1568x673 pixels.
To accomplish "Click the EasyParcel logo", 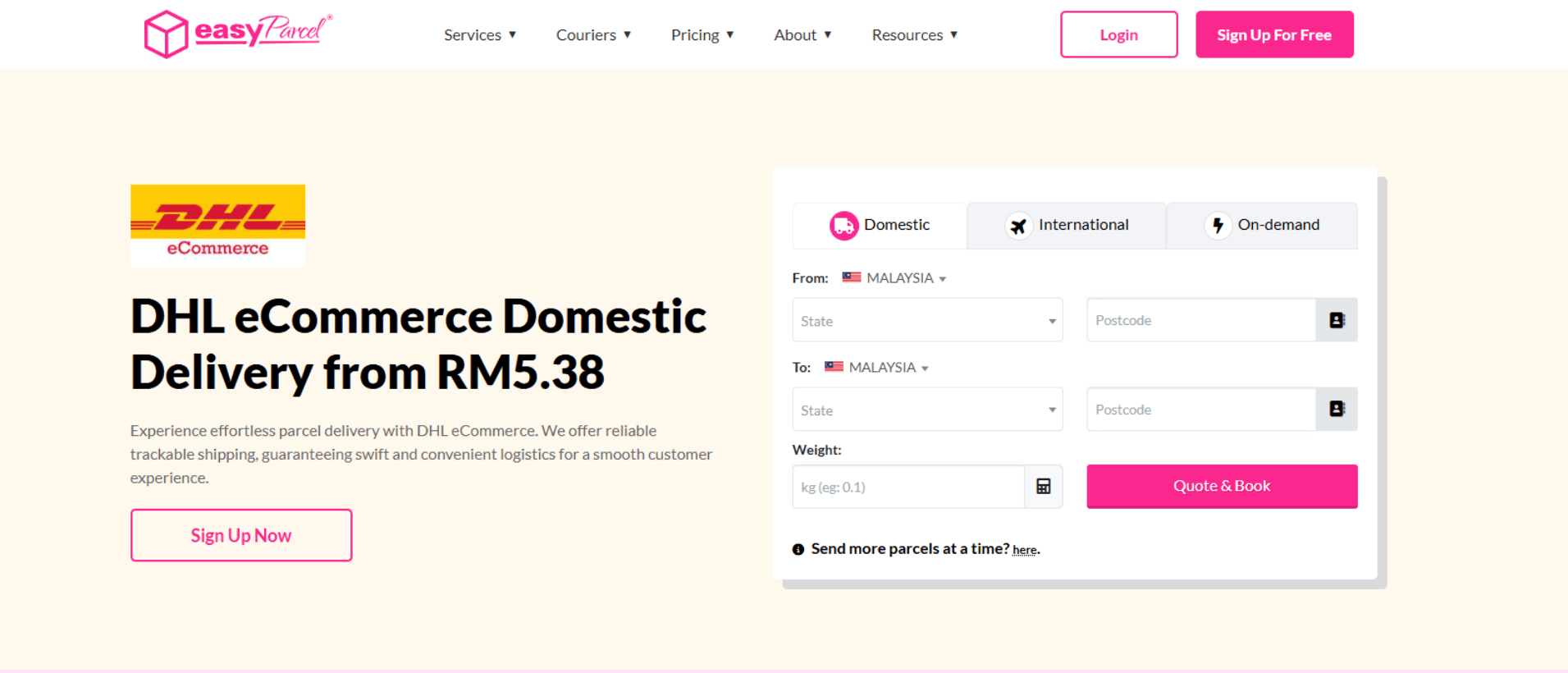I will (x=238, y=34).
